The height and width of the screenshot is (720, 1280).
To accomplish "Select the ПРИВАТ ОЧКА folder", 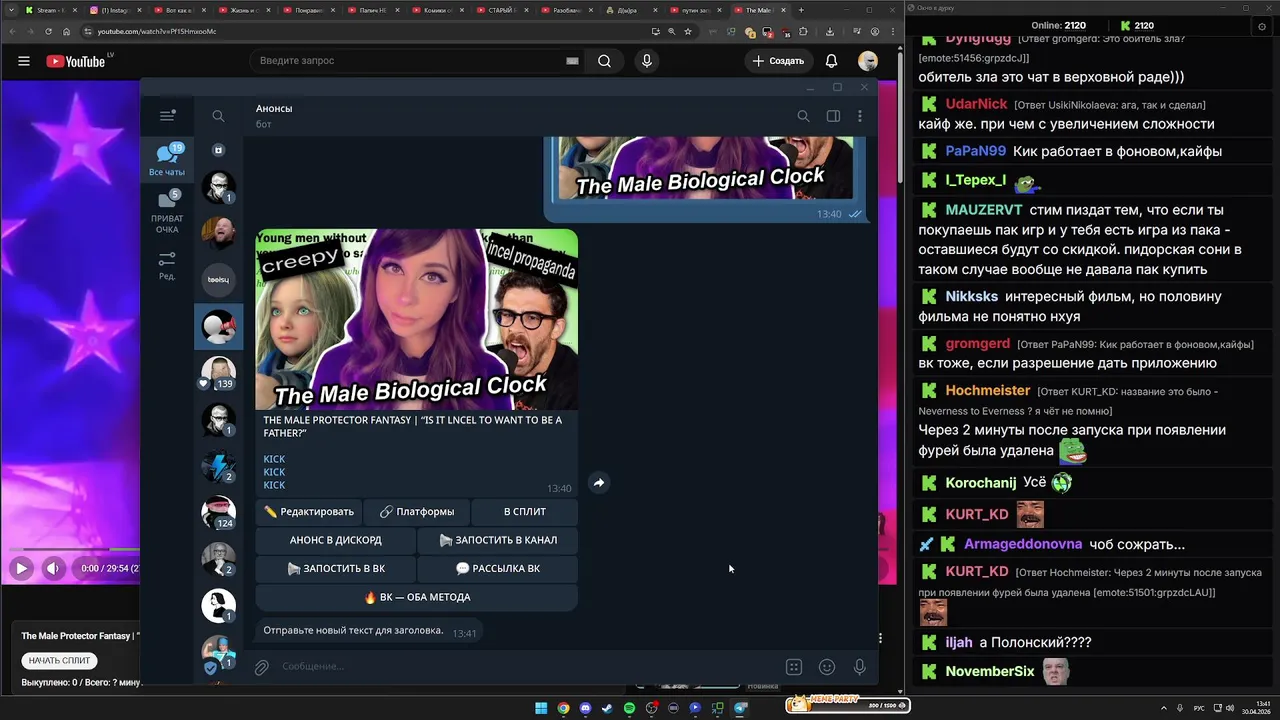I will click(x=167, y=213).
